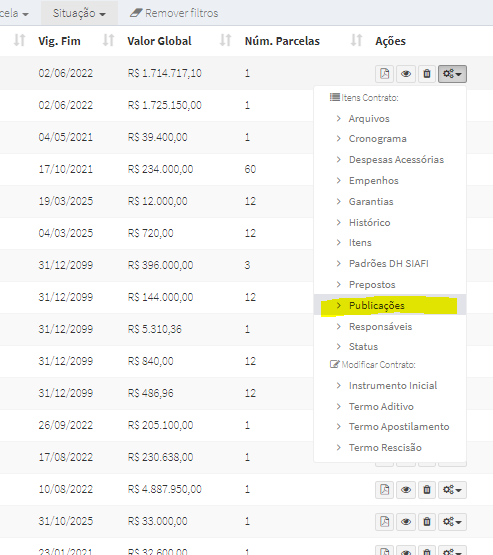Delete contract with value R$ 1.714.717,10

427,74
